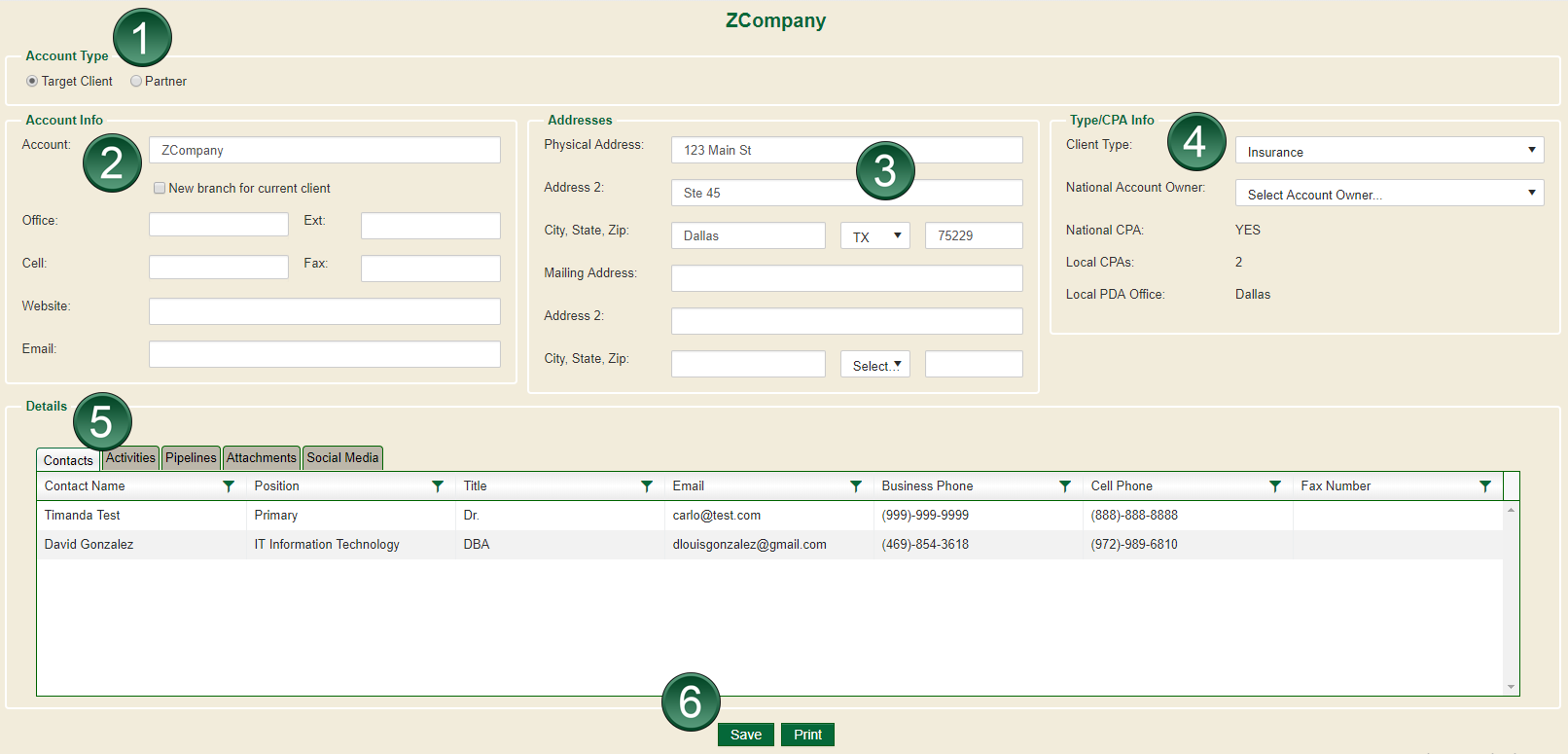Filter the Fax Number column
This screenshot has height=754, width=1568.
click(x=1485, y=486)
